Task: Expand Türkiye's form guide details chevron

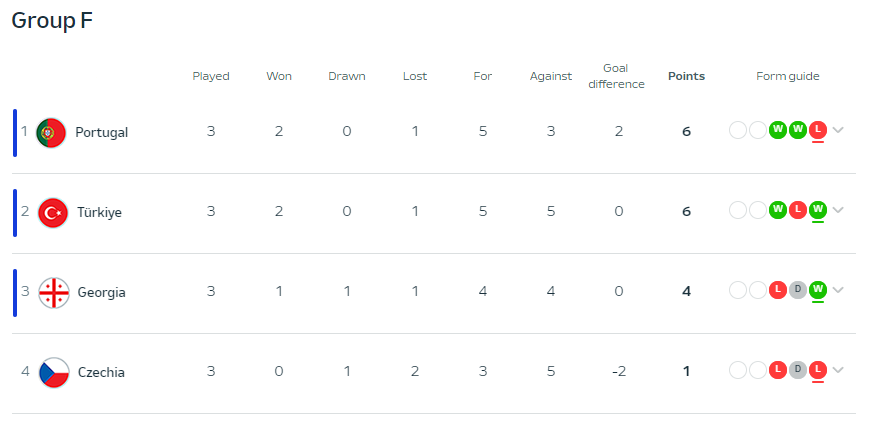Action: click(x=838, y=210)
